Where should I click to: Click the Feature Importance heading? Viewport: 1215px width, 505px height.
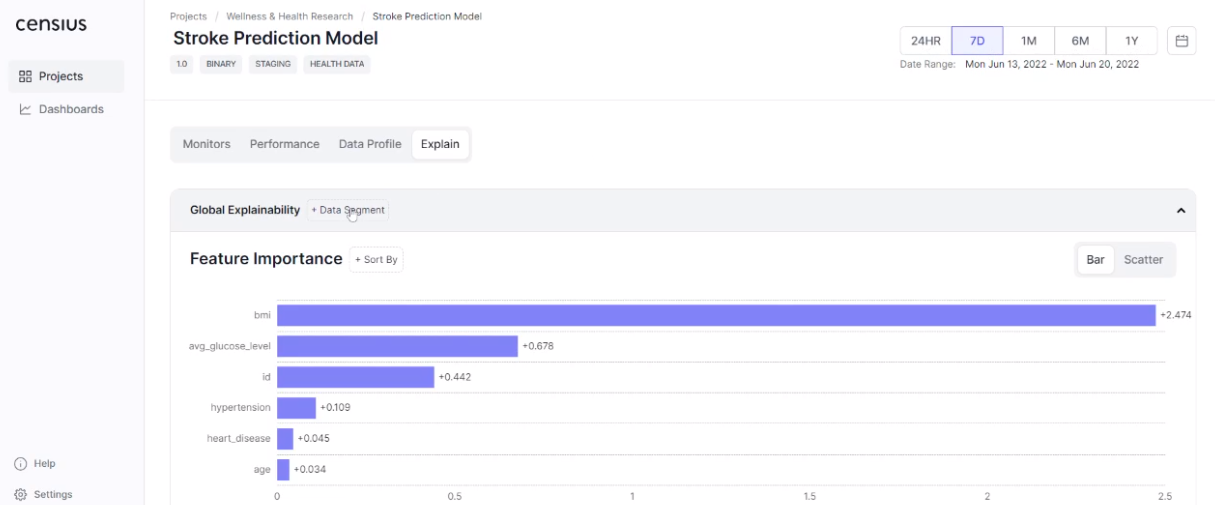click(x=266, y=259)
